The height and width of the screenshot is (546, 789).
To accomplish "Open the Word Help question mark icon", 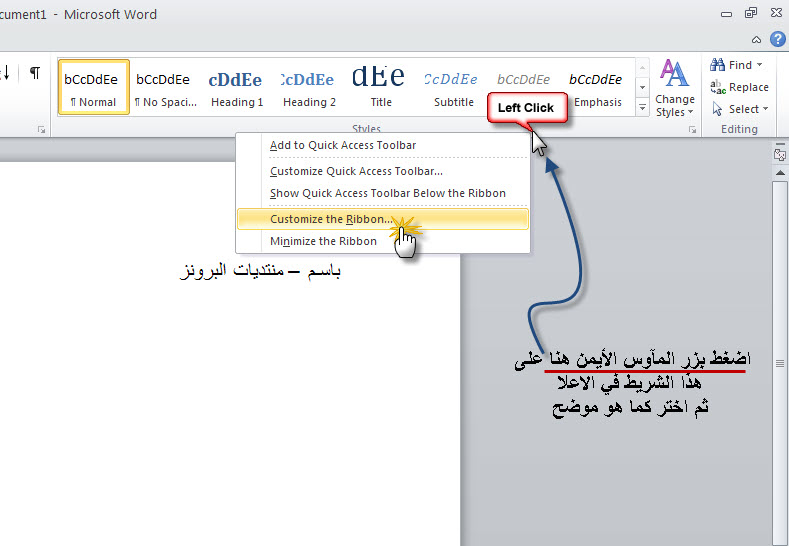I will click(x=778, y=39).
